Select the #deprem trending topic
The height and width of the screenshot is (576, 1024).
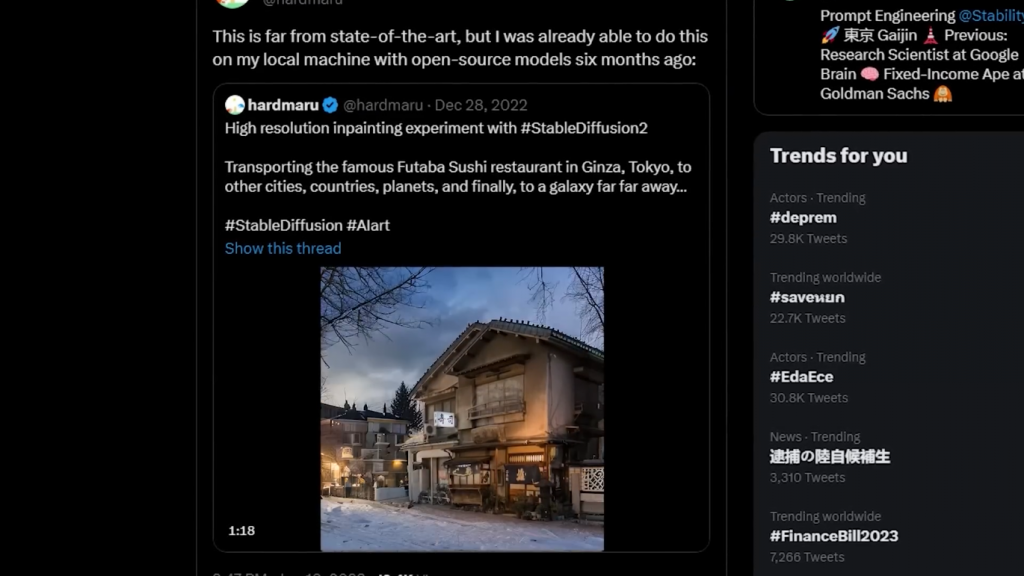click(803, 217)
